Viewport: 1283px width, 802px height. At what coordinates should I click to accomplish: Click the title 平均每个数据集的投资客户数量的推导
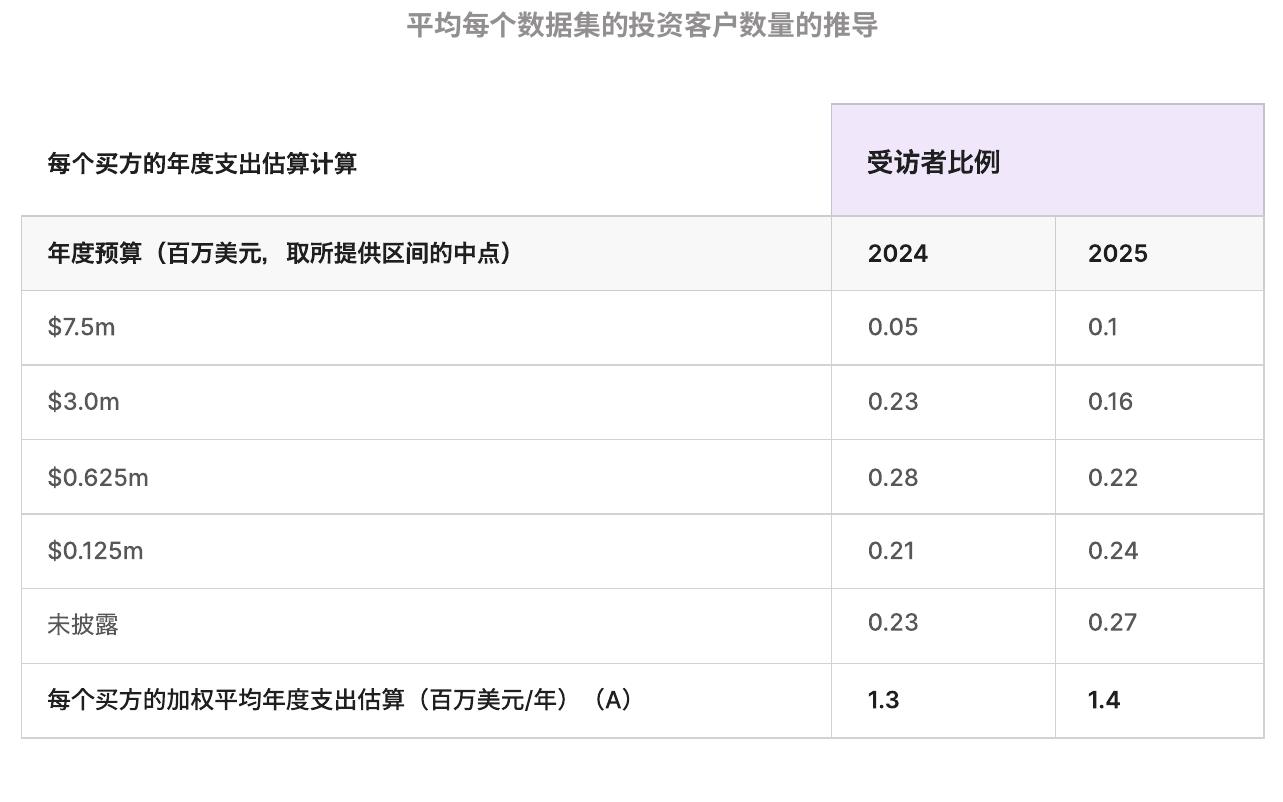pos(642,25)
